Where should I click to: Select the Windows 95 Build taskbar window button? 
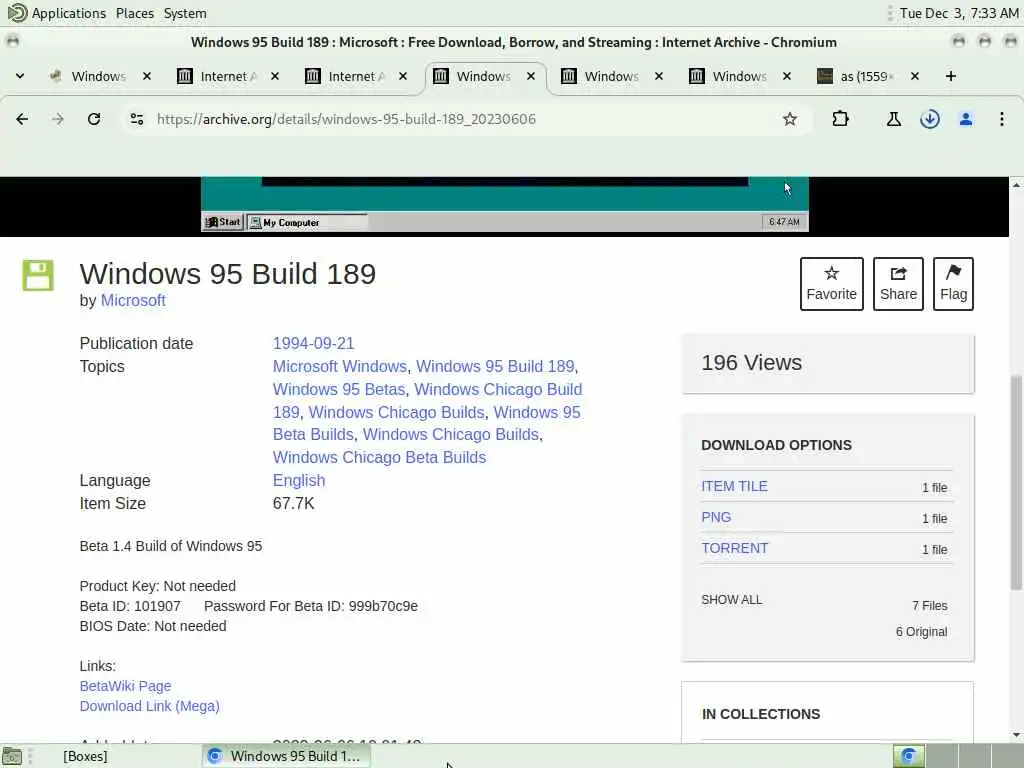tap(286, 756)
